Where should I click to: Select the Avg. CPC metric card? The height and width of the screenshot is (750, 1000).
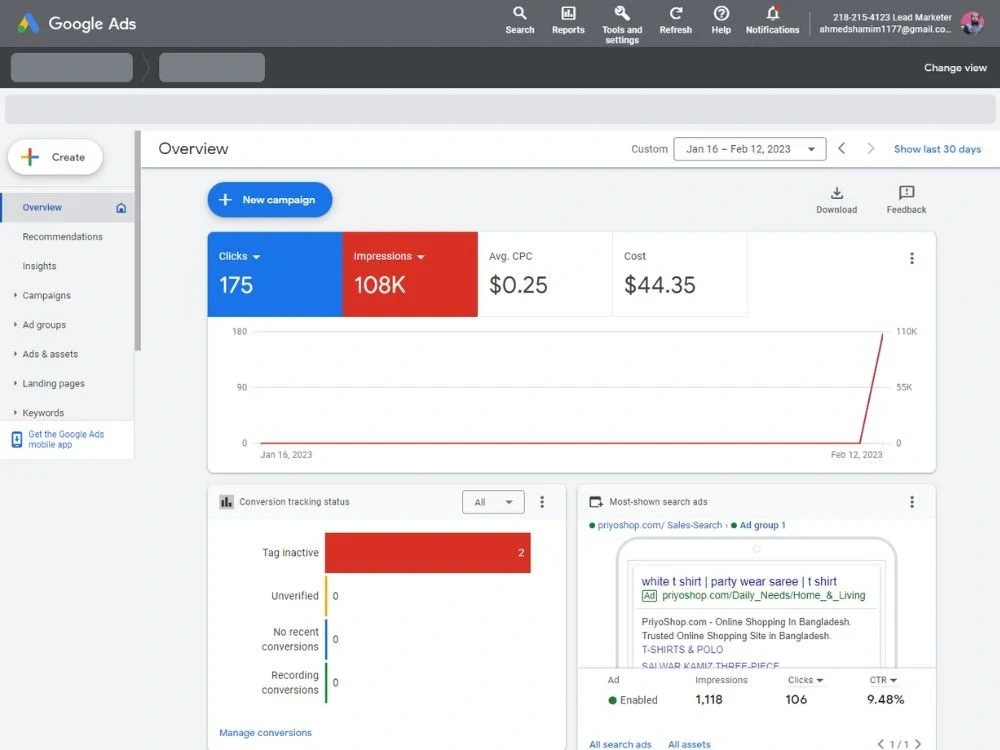point(545,274)
